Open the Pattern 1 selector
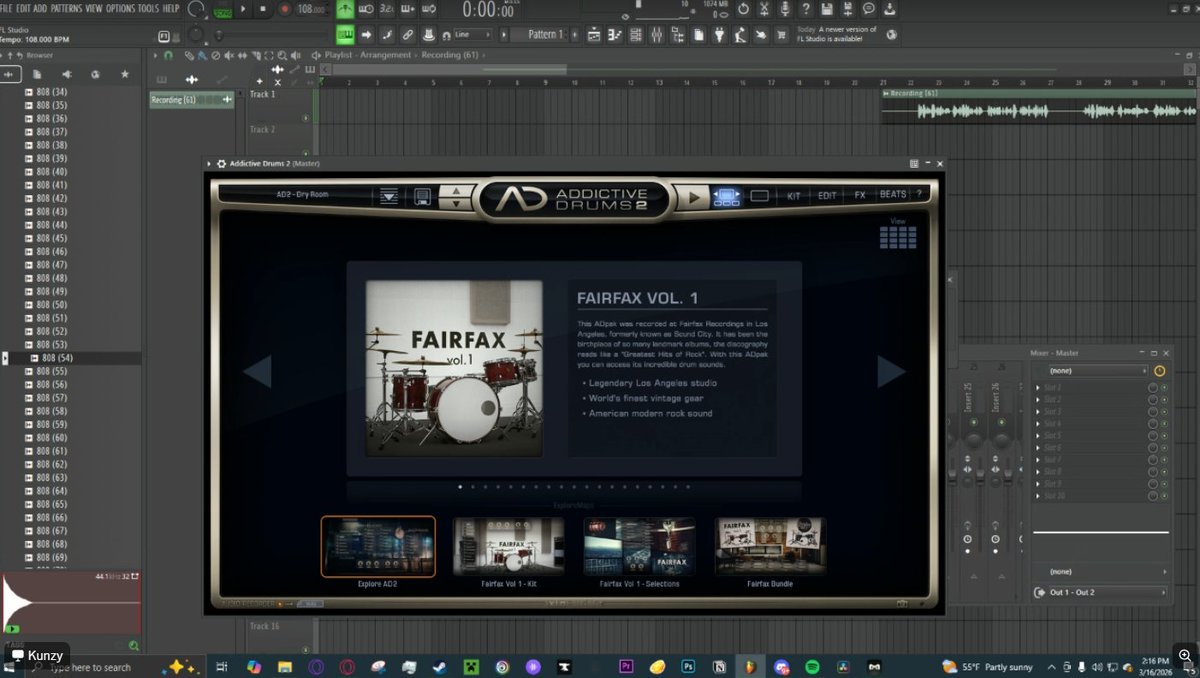Image resolution: width=1200 pixels, height=678 pixels. [546, 34]
